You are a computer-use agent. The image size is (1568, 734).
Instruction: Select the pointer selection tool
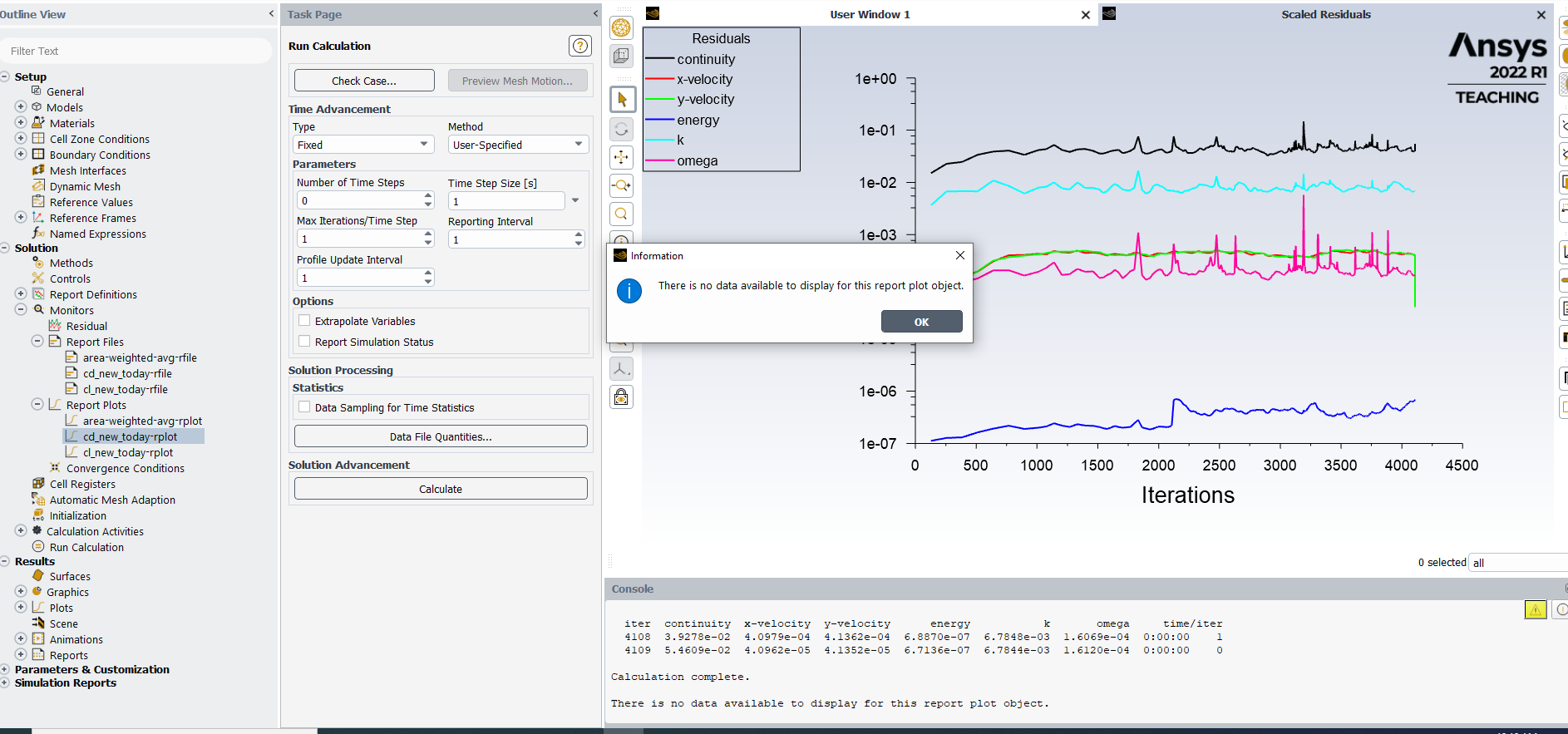click(x=621, y=100)
